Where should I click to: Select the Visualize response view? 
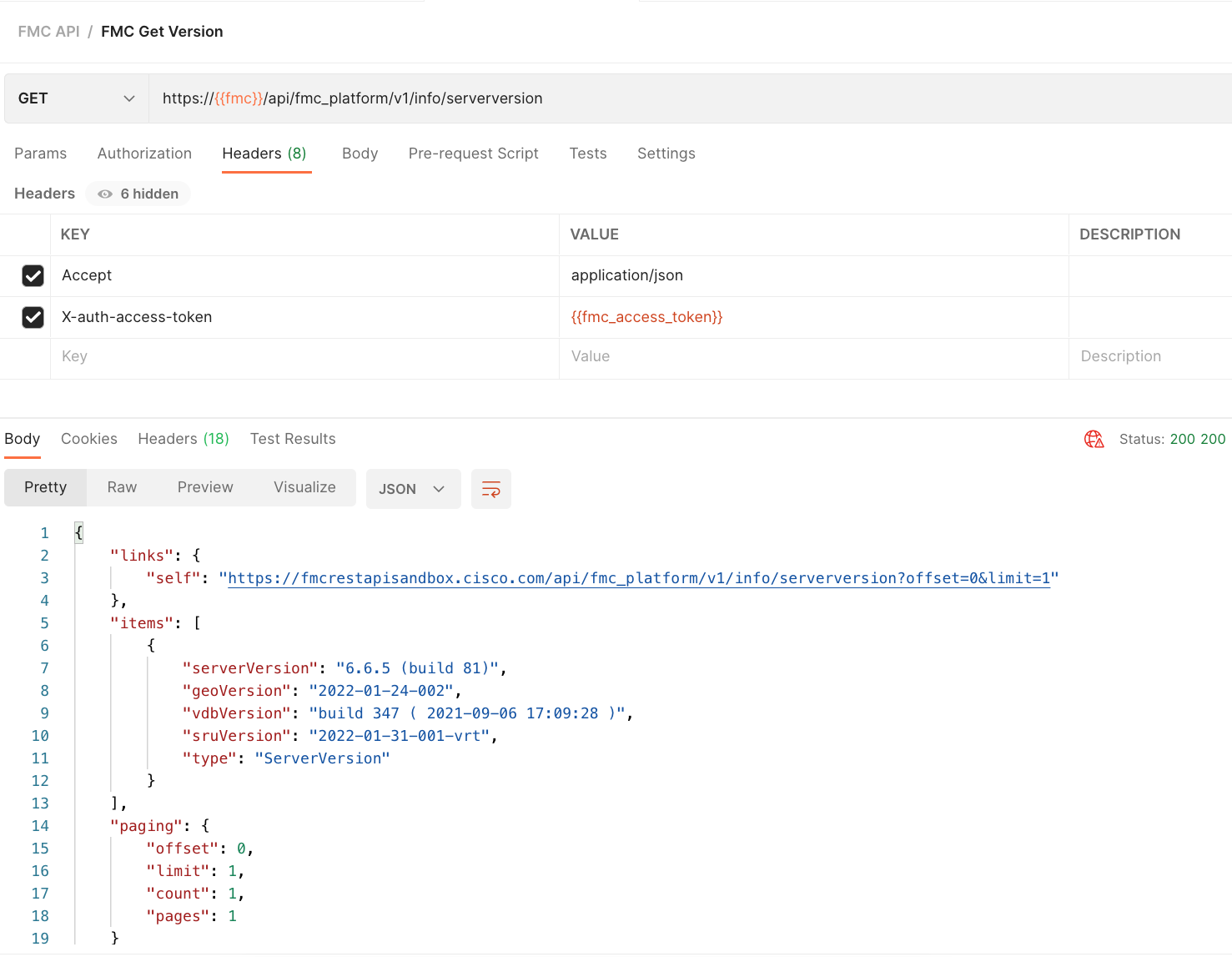tap(304, 487)
